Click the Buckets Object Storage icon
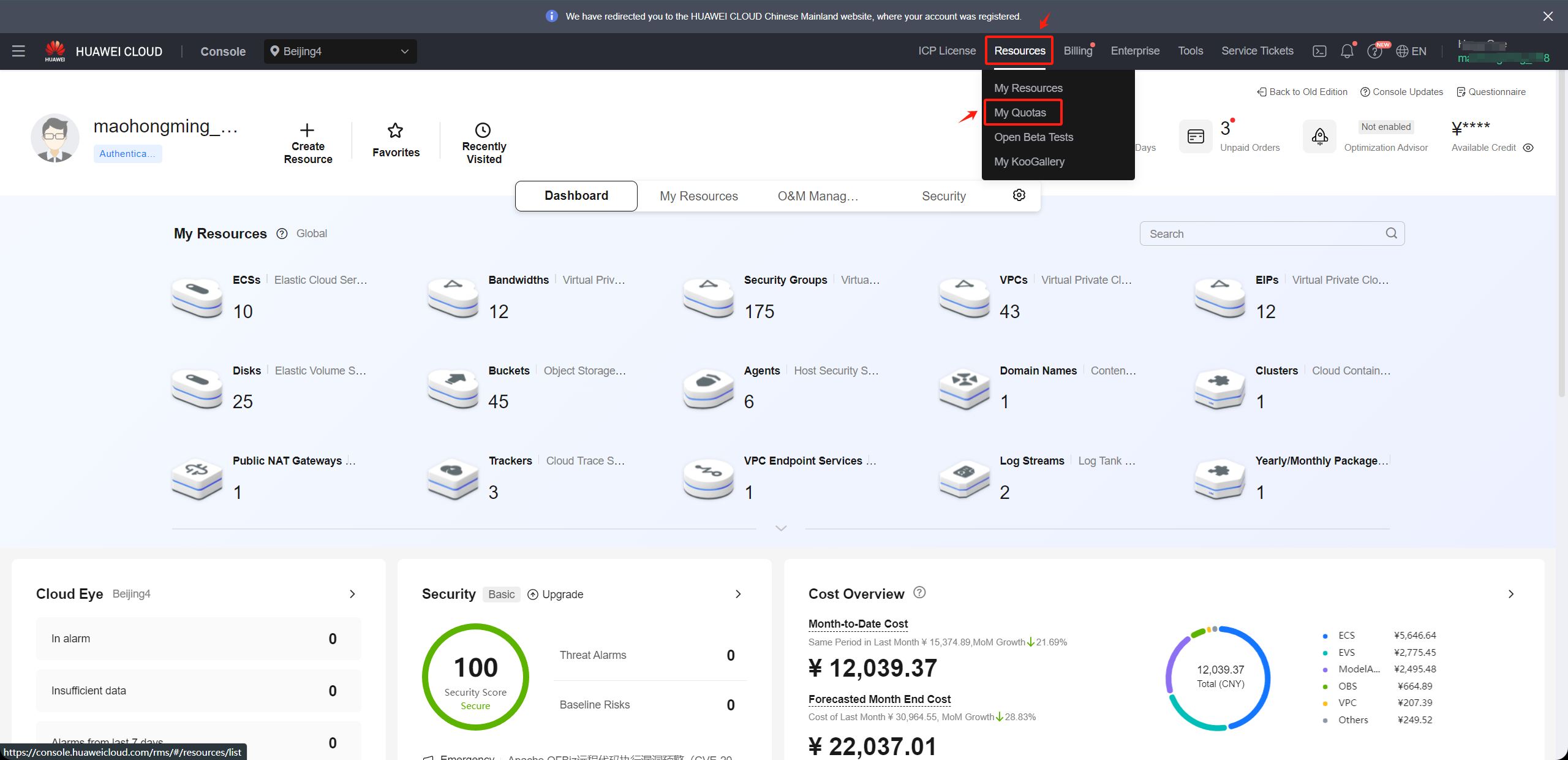Viewport: 1568px width, 760px height. point(450,385)
